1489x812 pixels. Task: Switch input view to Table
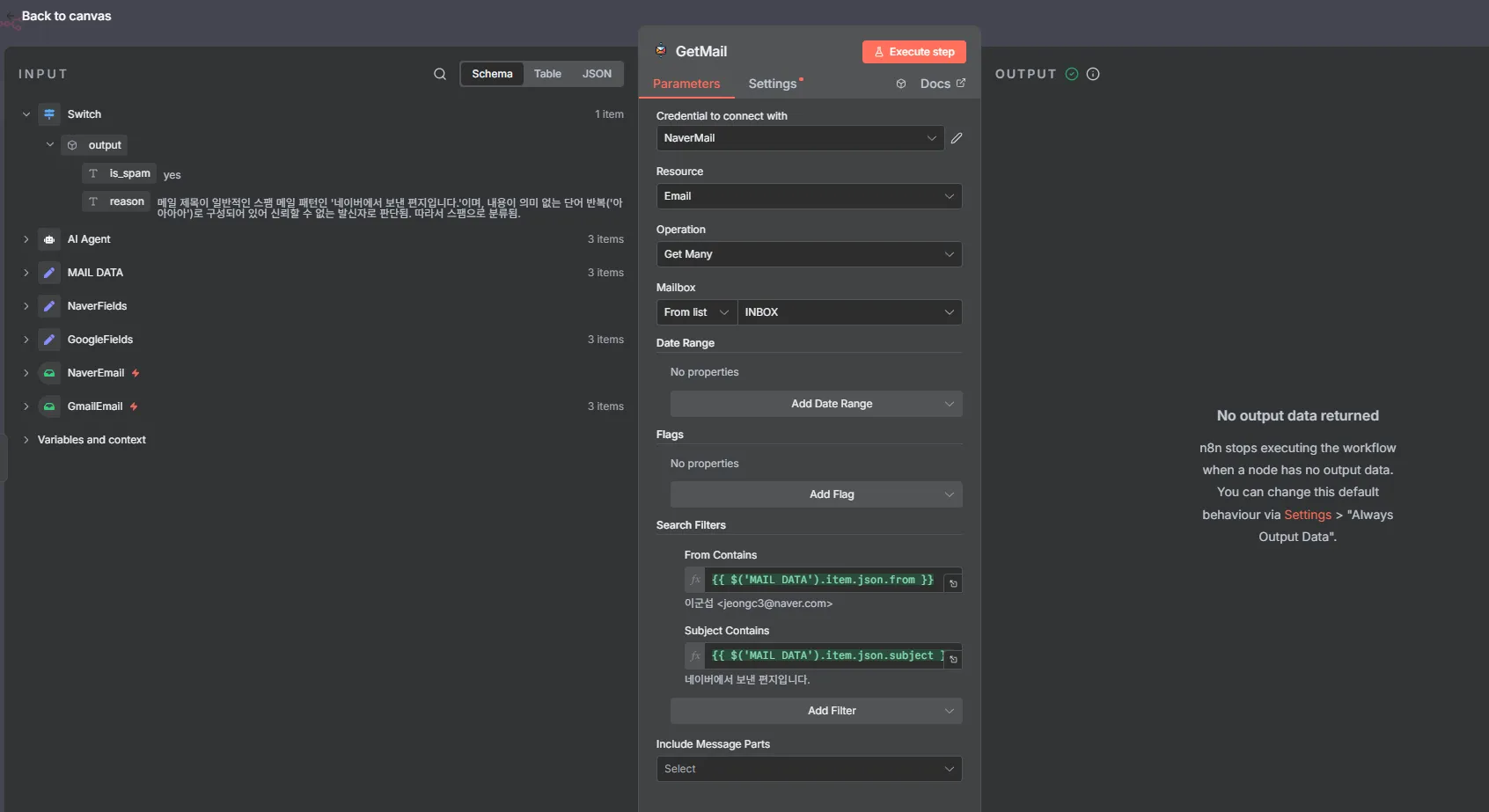(x=546, y=74)
